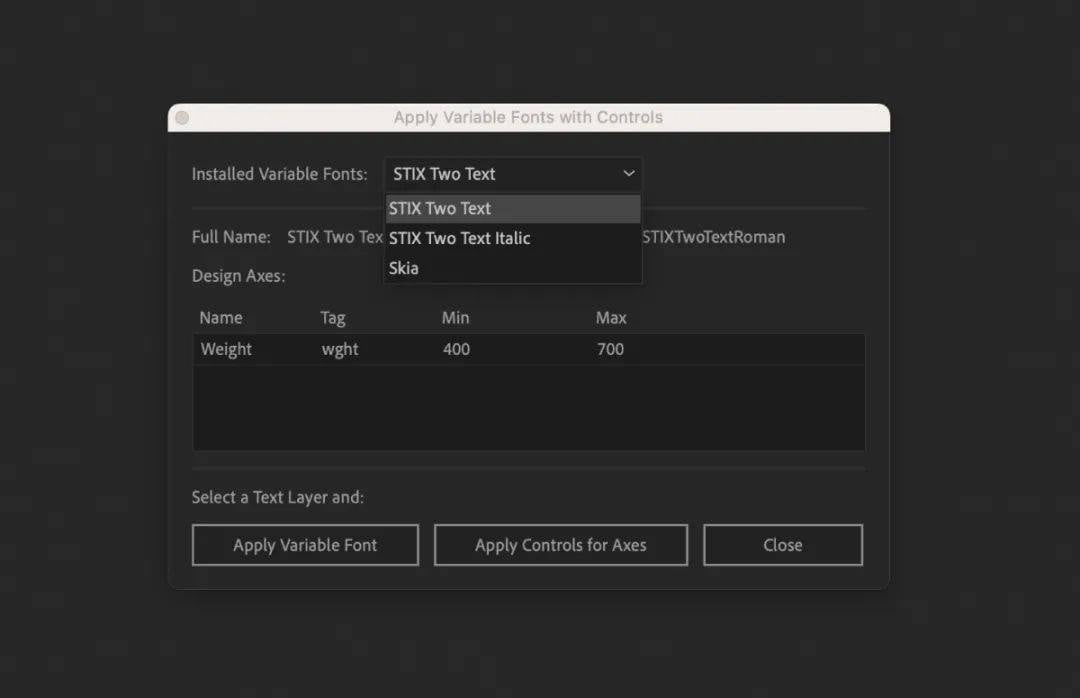1080x698 pixels.
Task: Select the Weight row in Design Axes
Action: pos(528,349)
